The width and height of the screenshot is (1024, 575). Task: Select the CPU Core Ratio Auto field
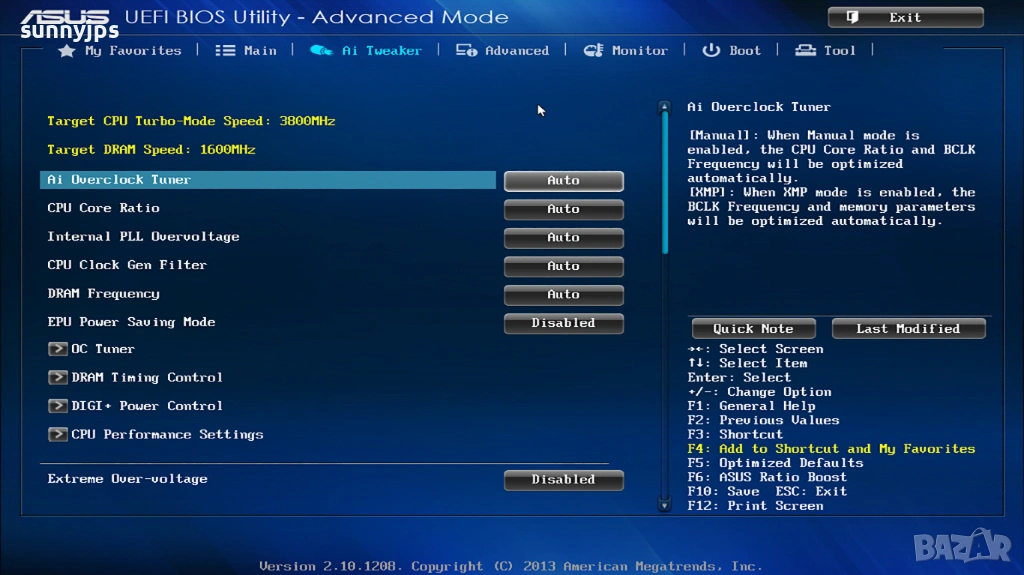pos(563,209)
